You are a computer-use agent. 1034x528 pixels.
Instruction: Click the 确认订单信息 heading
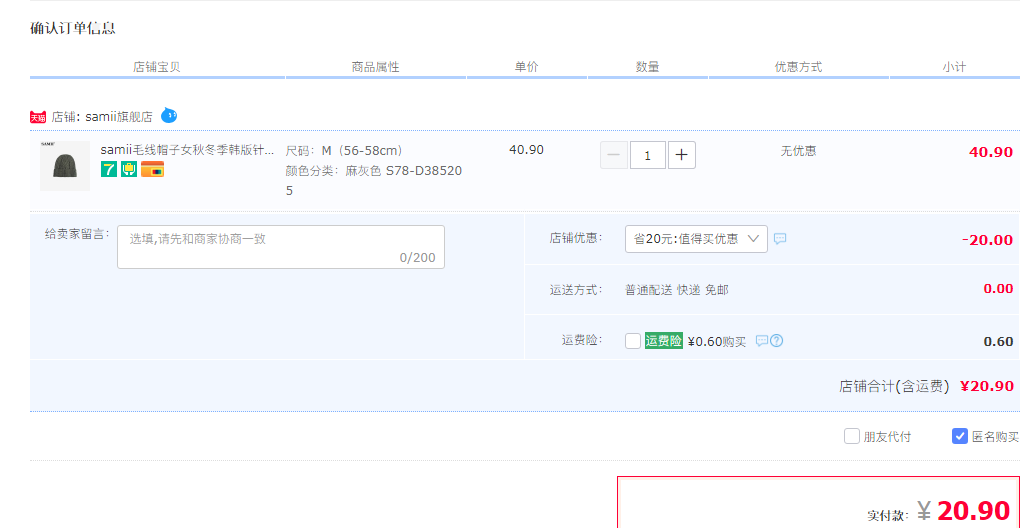click(x=73, y=28)
